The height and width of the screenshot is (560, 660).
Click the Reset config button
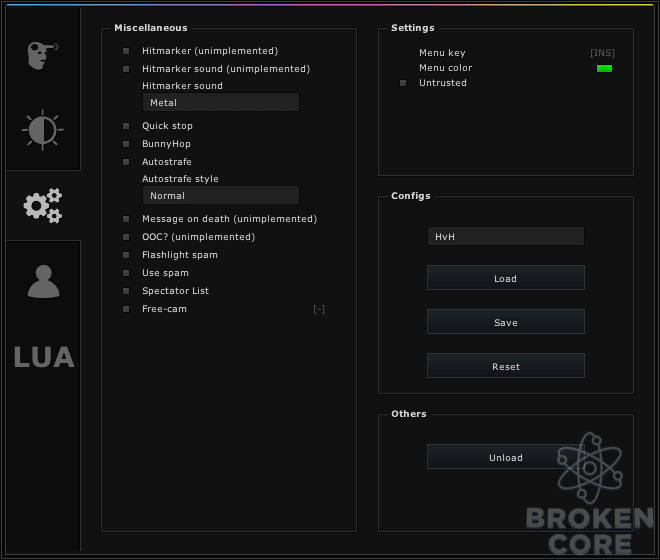tap(506, 366)
